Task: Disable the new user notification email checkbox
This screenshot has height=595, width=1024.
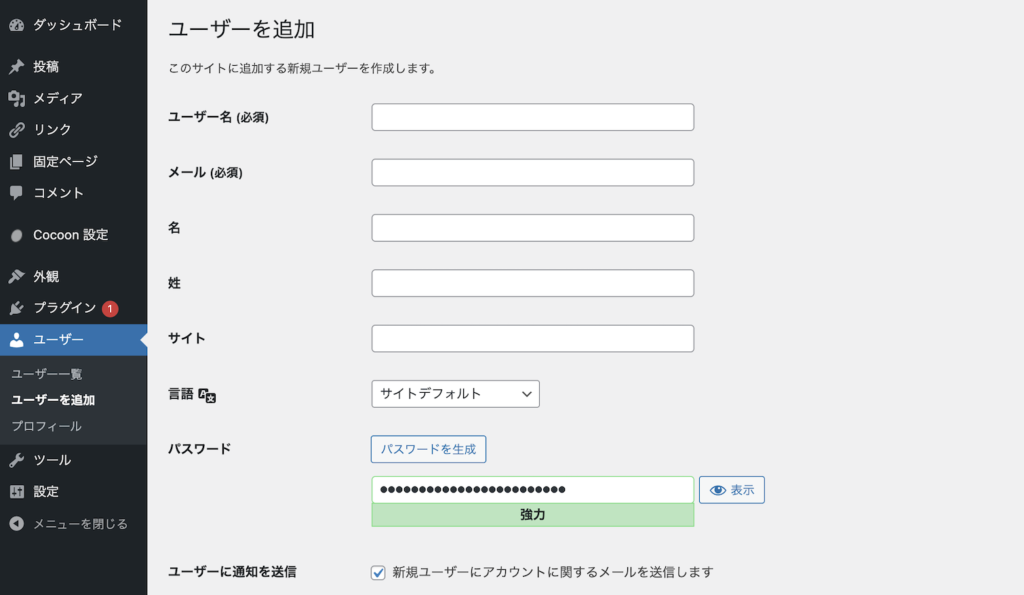Action: [x=378, y=573]
